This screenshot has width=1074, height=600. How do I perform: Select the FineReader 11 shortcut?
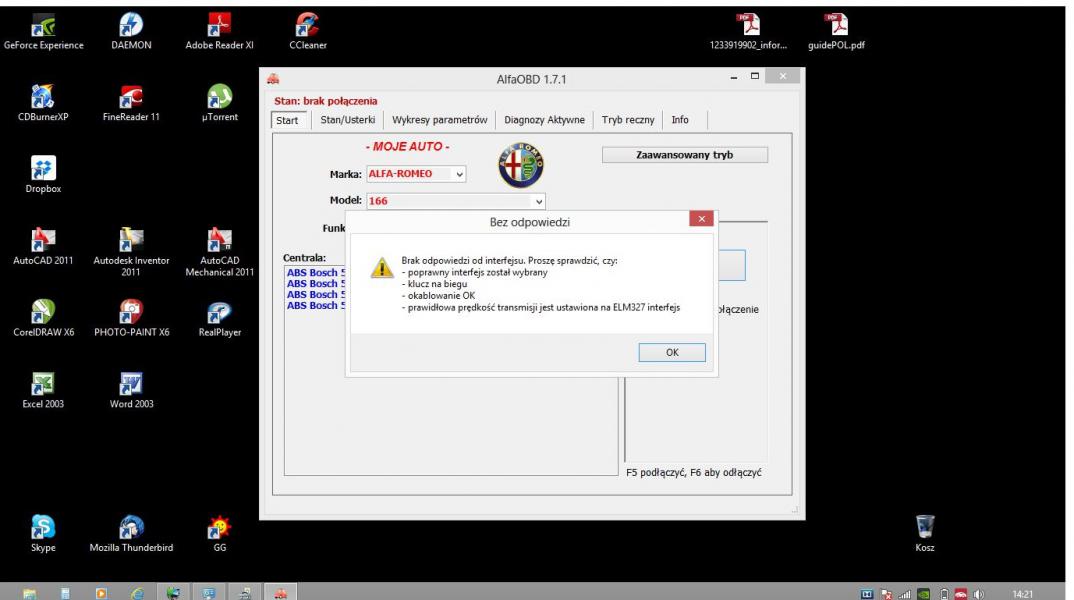click(131, 103)
